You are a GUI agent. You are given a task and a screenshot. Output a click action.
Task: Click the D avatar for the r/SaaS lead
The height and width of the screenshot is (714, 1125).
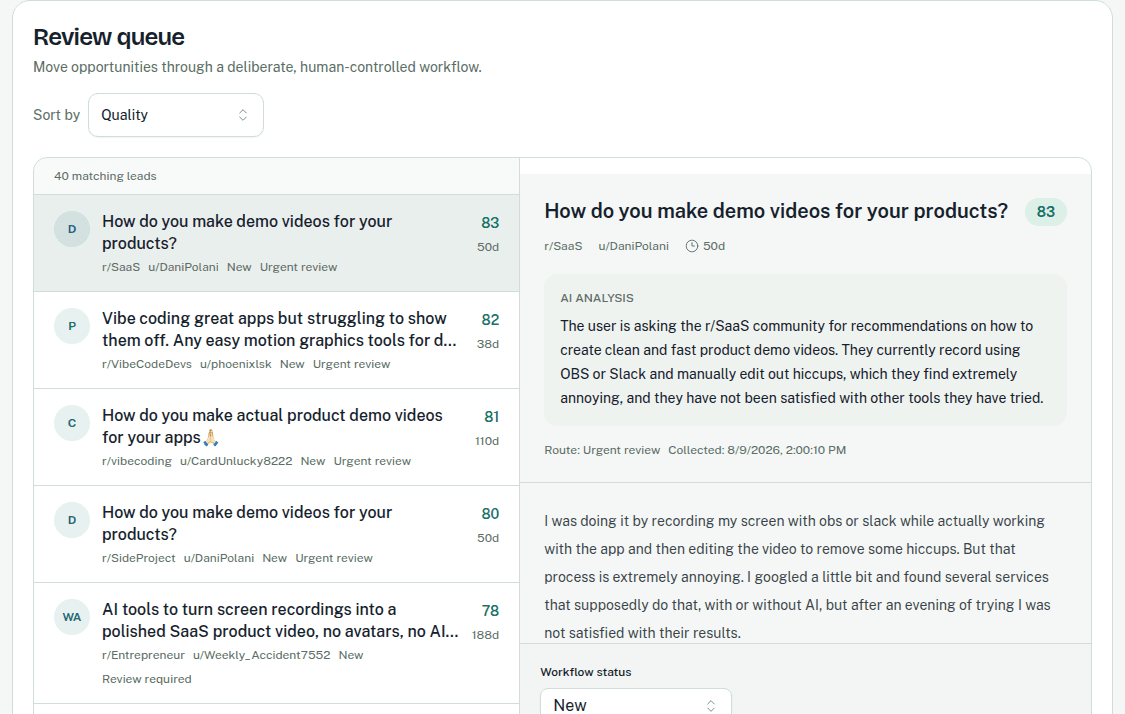click(72, 229)
